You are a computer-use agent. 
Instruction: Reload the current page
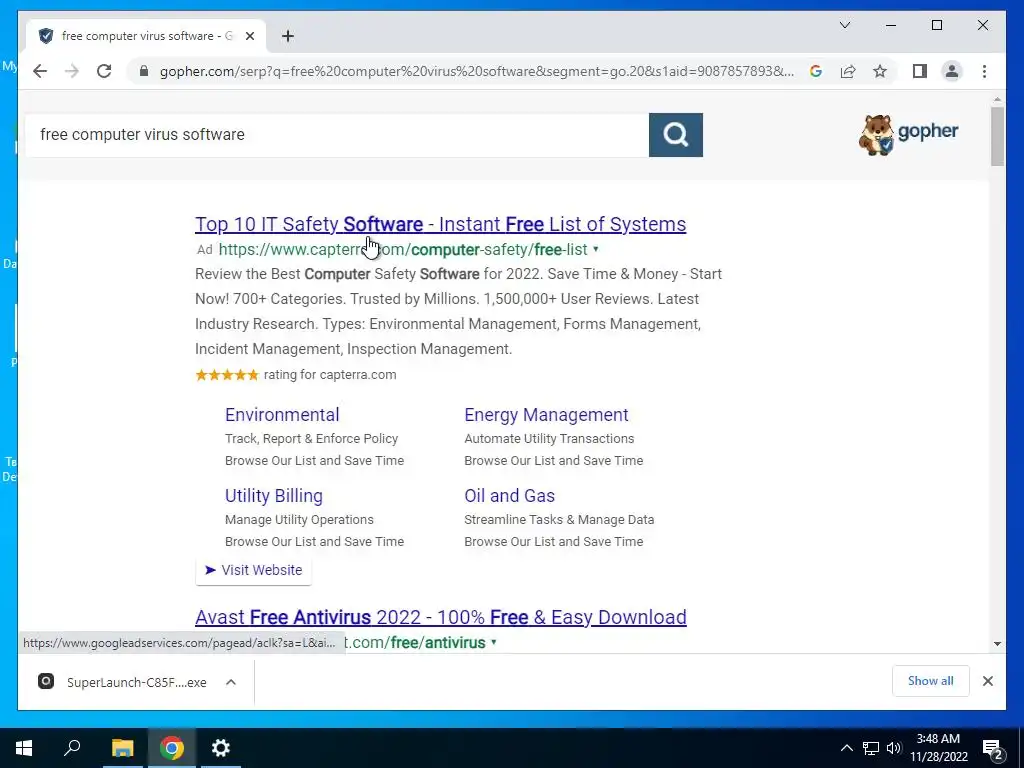coord(104,71)
